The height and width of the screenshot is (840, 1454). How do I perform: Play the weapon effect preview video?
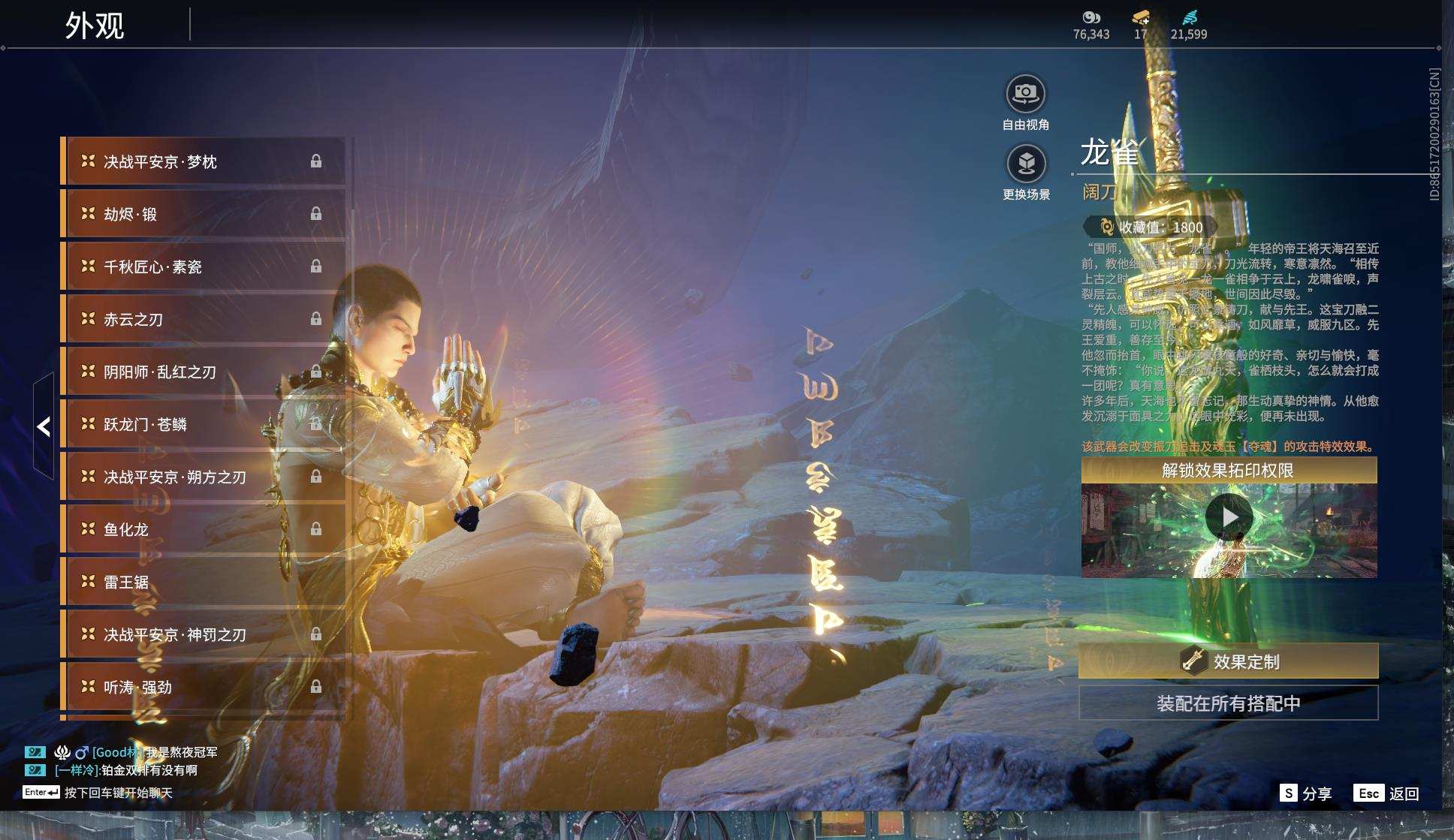coord(1229,517)
